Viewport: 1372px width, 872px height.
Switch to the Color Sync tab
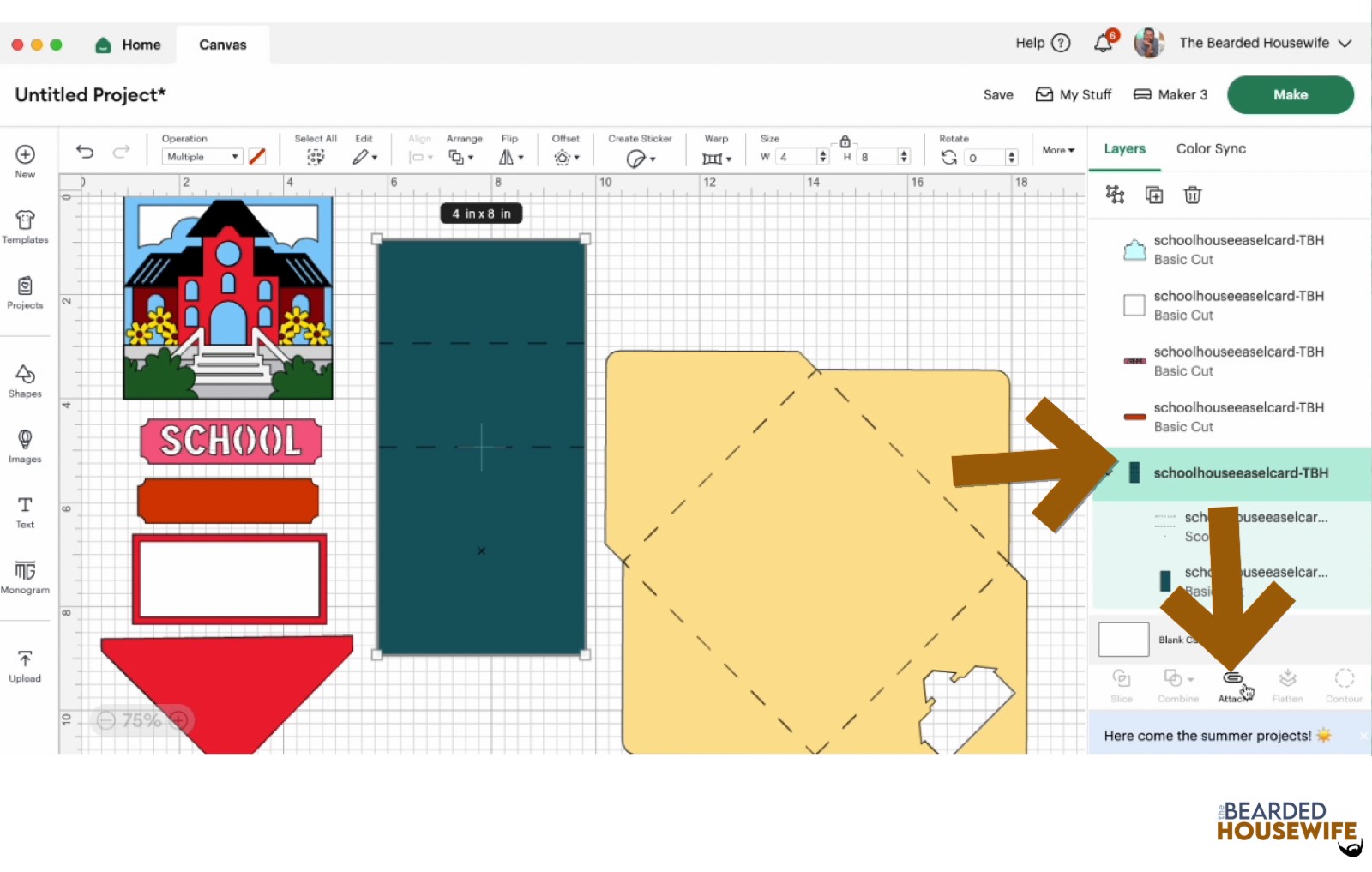[1211, 149]
